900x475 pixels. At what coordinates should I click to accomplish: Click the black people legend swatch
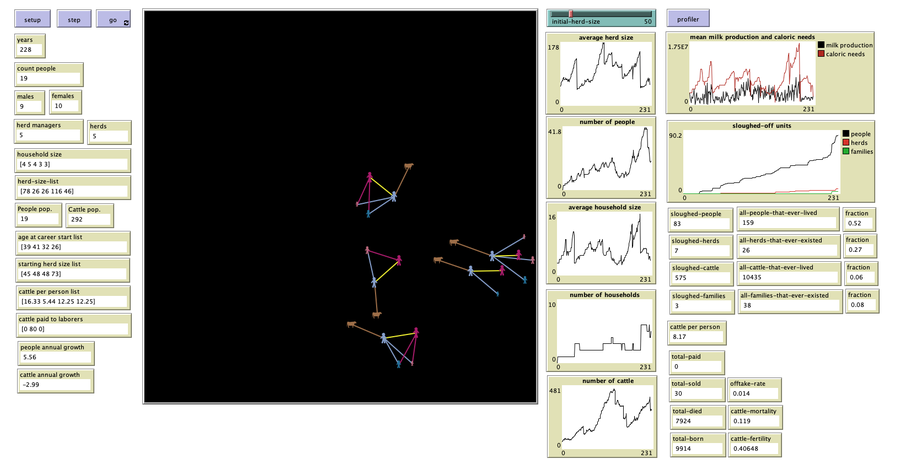(x=845, y=134)
